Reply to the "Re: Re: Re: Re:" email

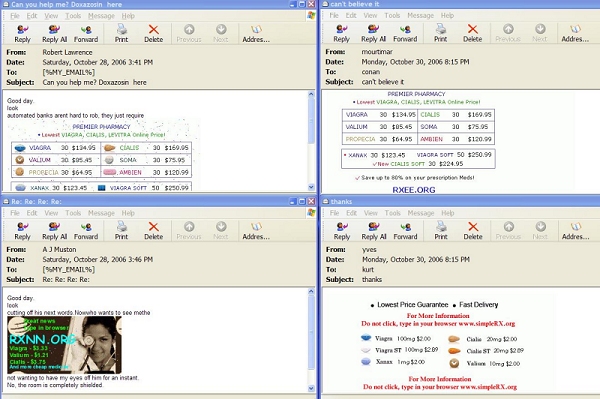coord(22,231)
